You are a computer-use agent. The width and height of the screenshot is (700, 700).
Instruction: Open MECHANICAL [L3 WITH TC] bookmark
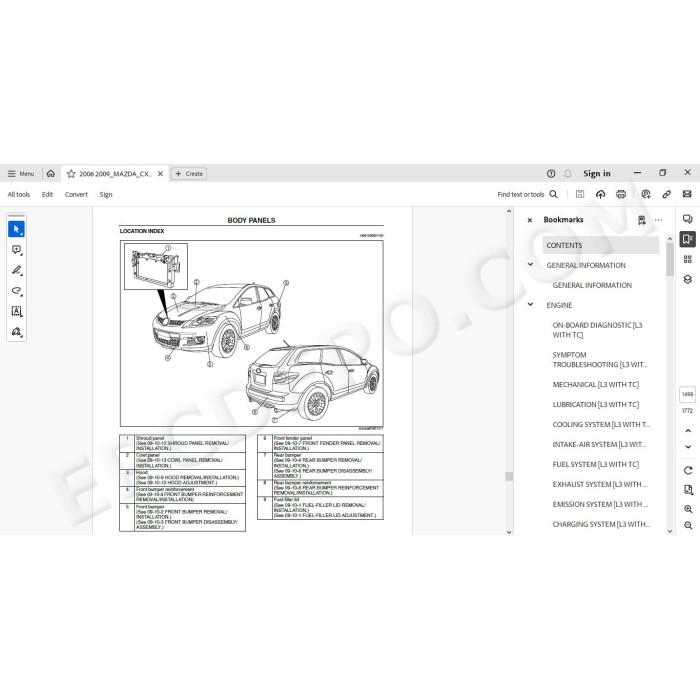click(x=596, y=385)
